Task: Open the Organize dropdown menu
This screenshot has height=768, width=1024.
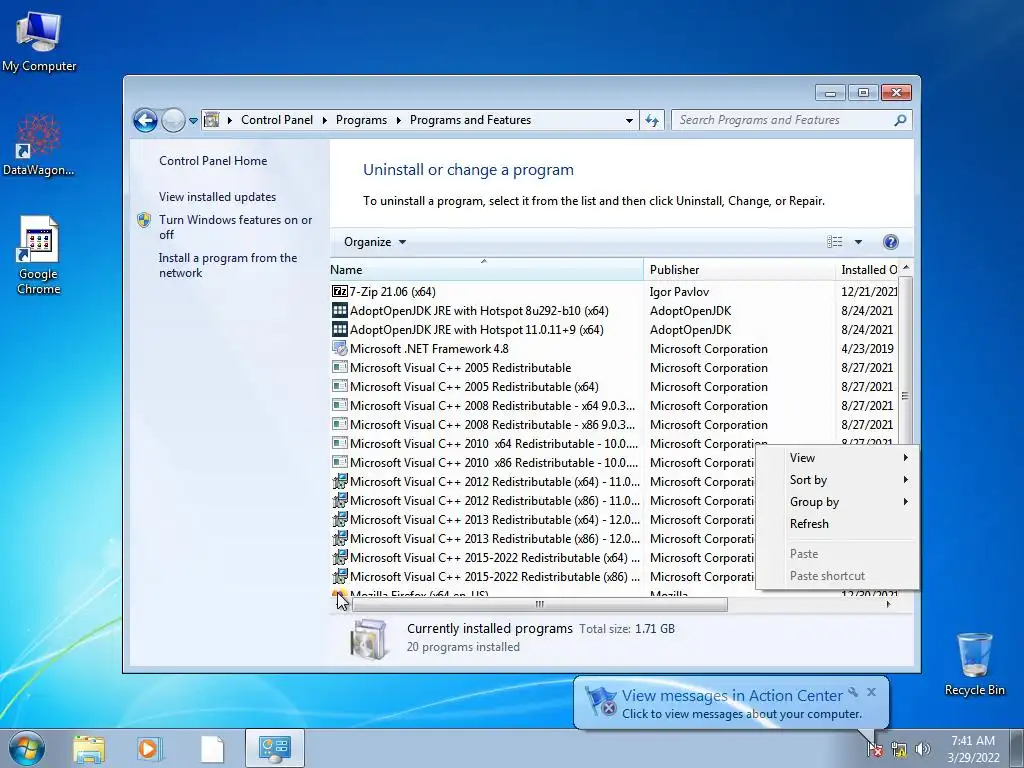Action: click(x=375, y=242)
